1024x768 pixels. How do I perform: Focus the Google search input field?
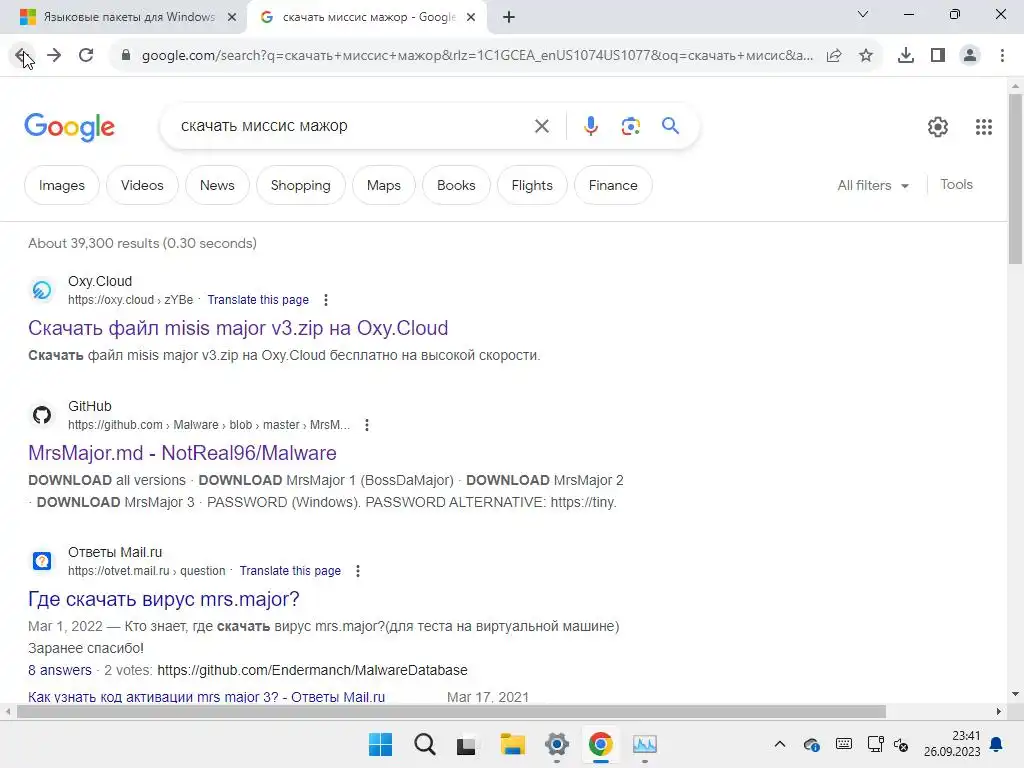(x=353, y=126)
